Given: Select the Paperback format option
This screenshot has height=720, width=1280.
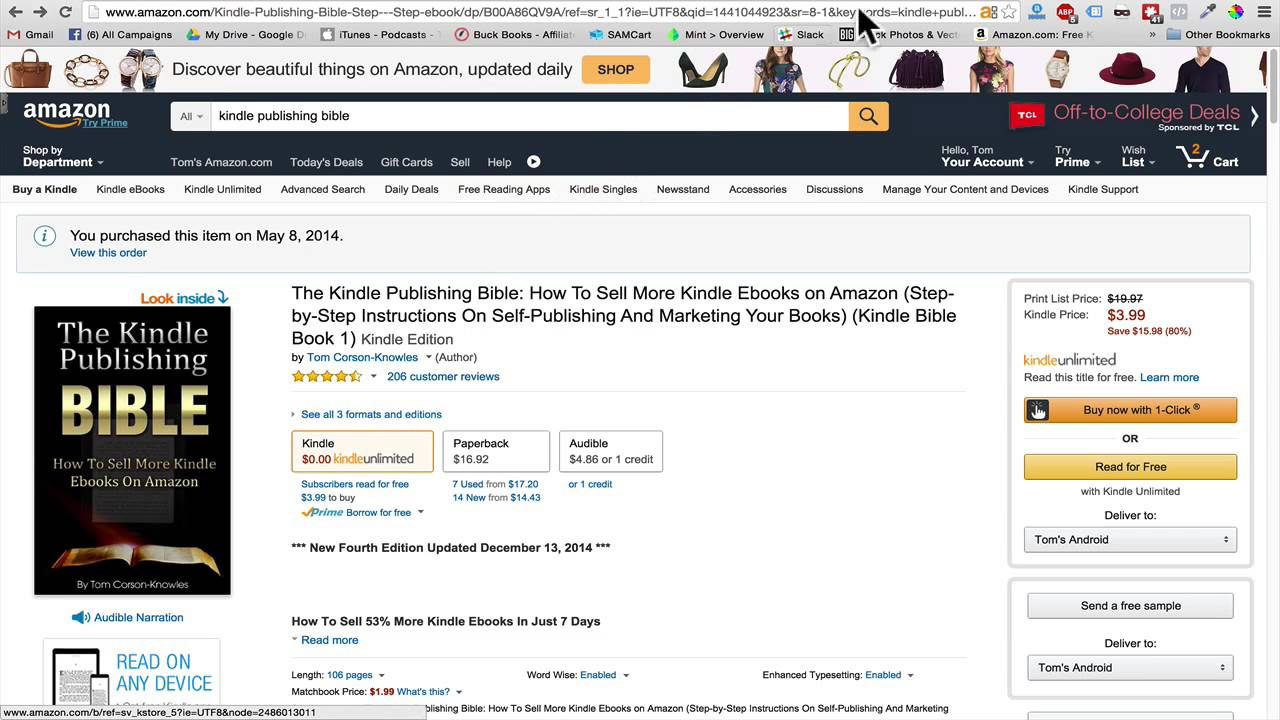Looking at the screenshot, I should click(x=496, y=451).
